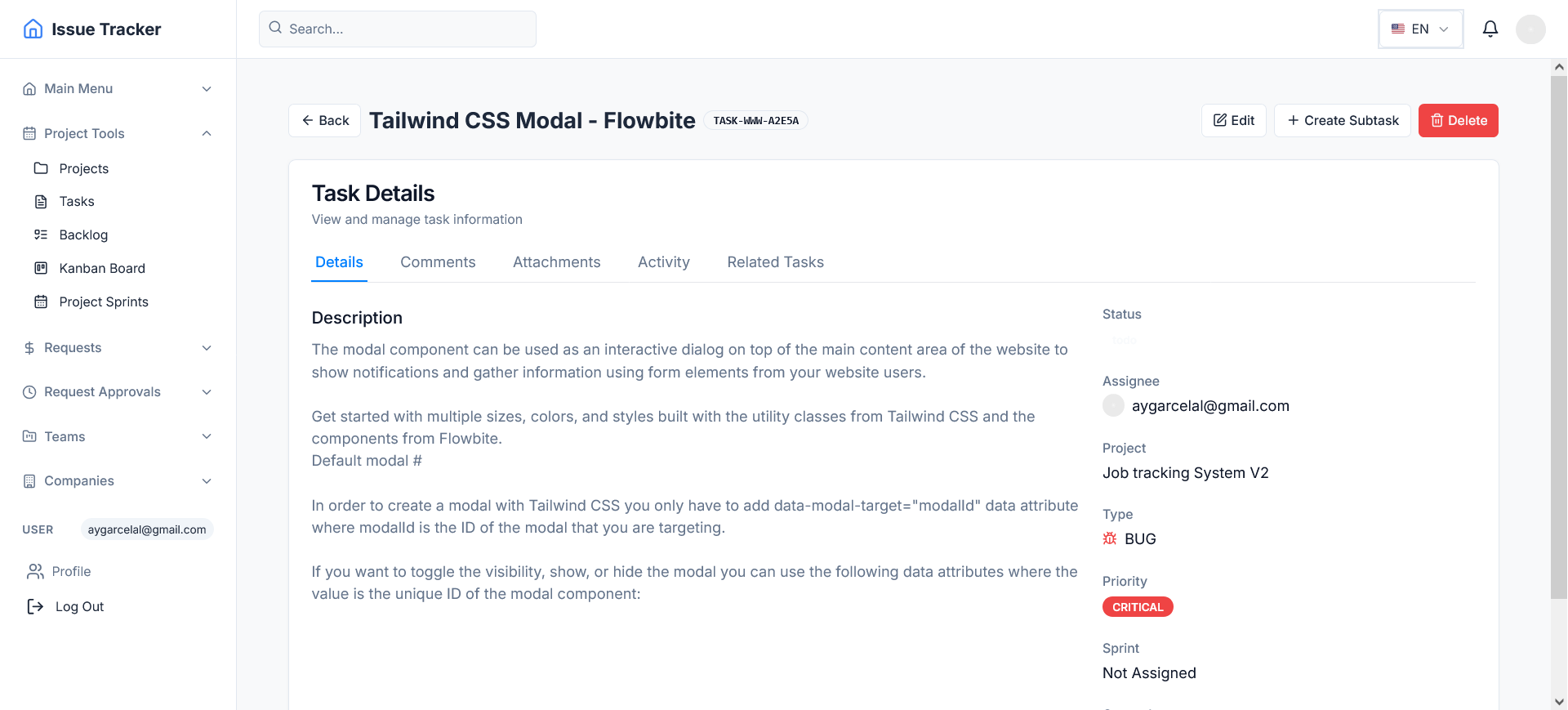Click inside the Search field
The width and height of the screenshot is (1568, 710).
(397, 29)
